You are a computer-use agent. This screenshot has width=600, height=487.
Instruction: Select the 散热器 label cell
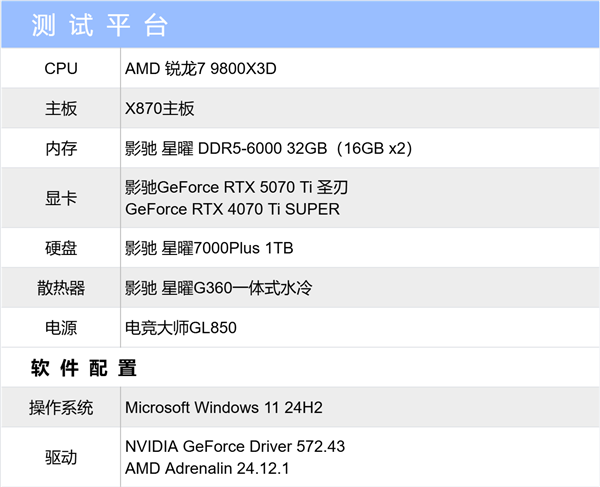[61, 288]
